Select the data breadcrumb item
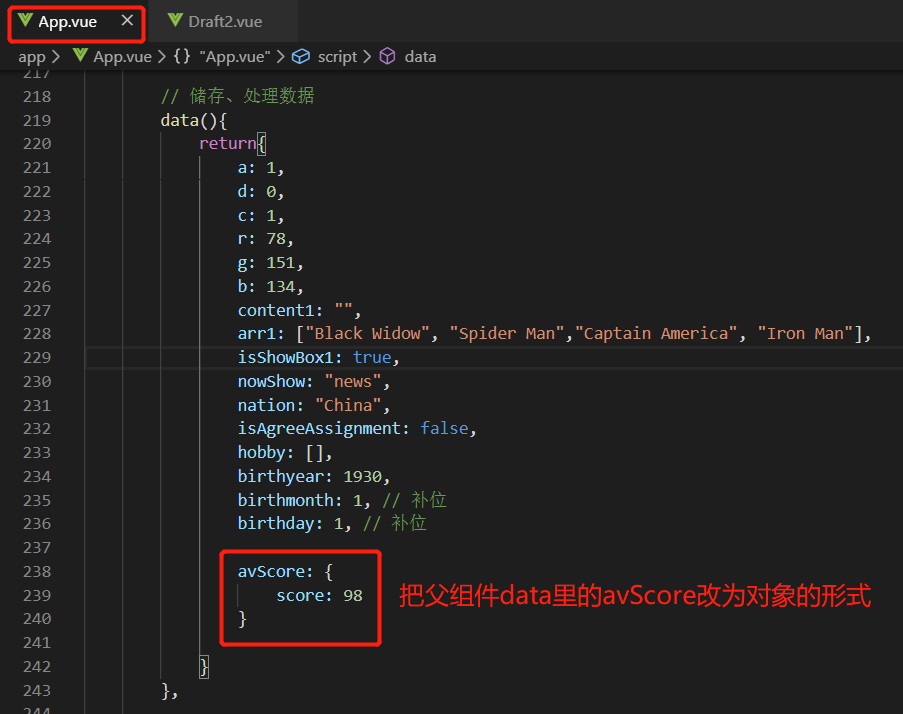Viewport: 903px width, 714px height. pos(420,56)
